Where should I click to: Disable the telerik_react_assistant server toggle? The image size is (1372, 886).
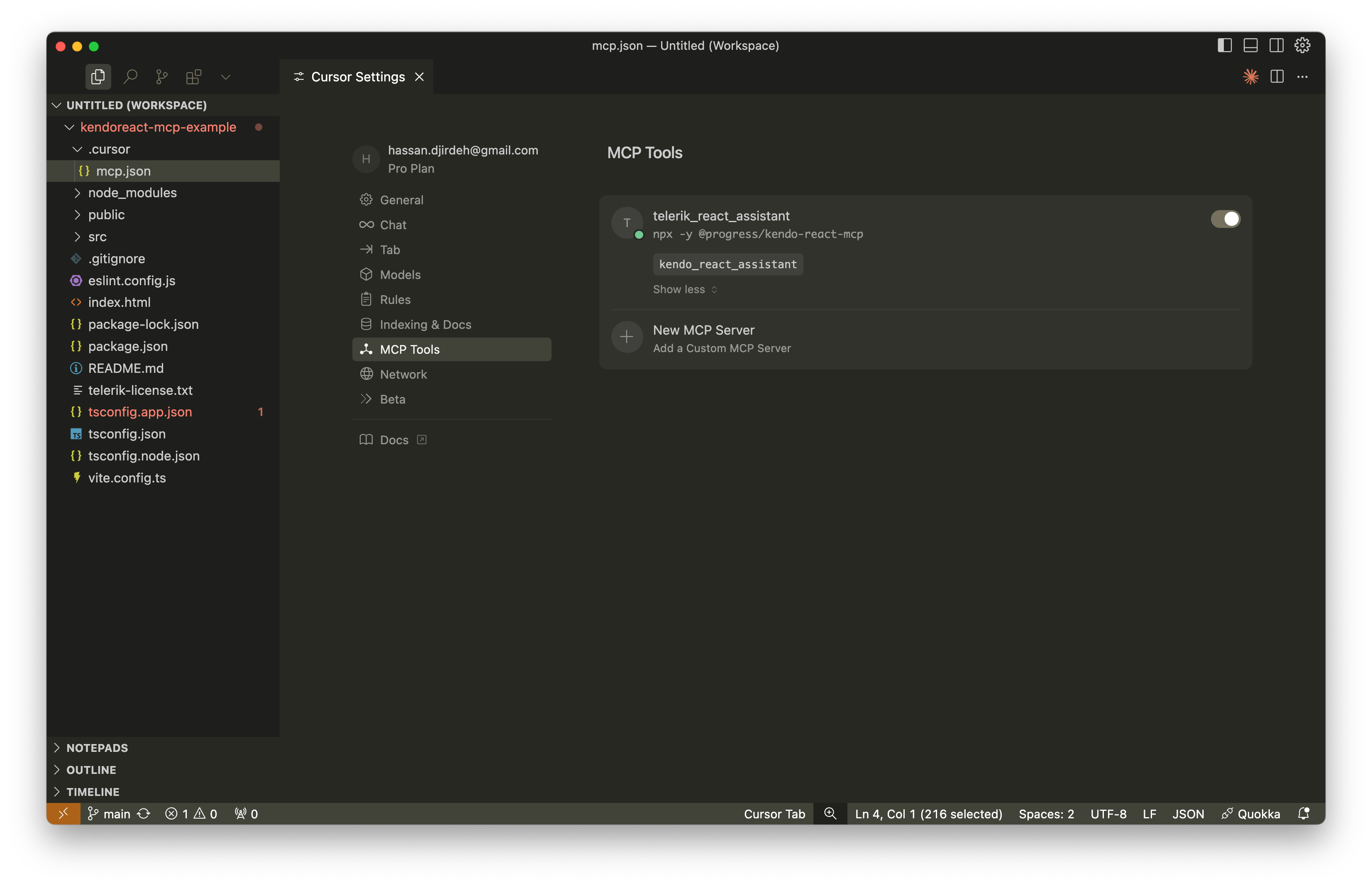point(1225,219)
